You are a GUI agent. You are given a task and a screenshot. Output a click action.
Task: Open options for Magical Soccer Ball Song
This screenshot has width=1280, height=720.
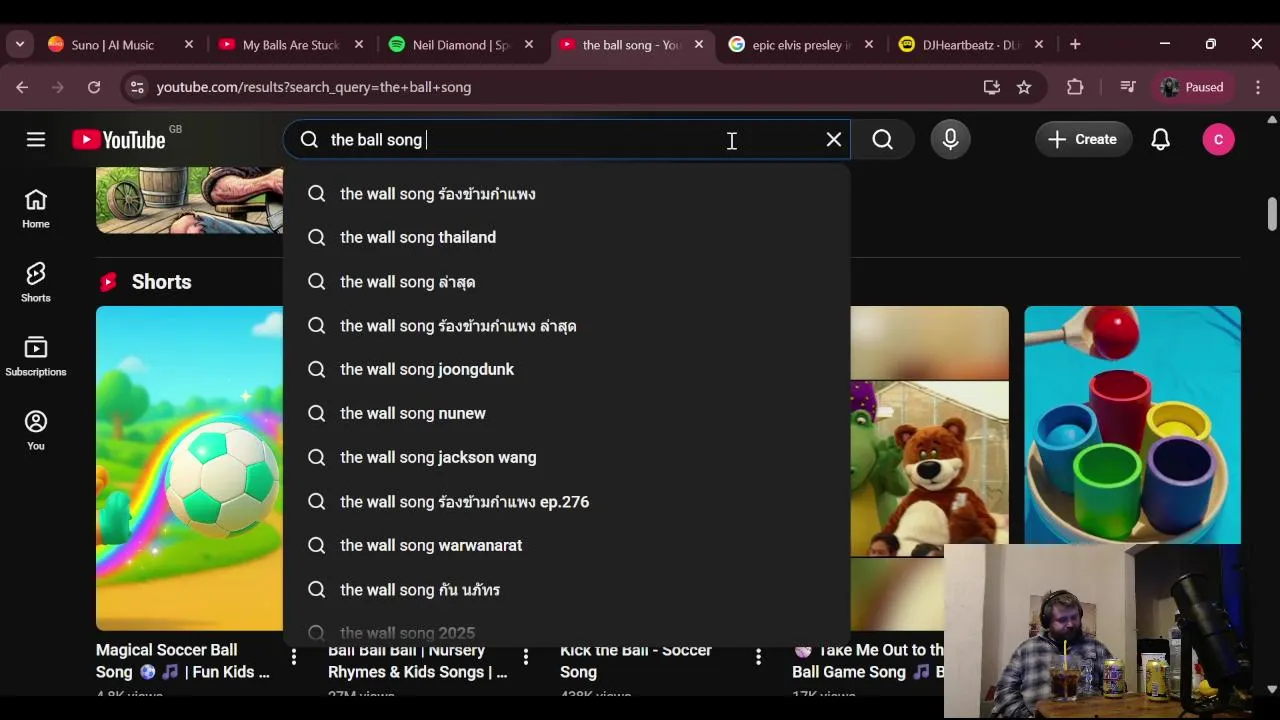click(x=294, y=657)
